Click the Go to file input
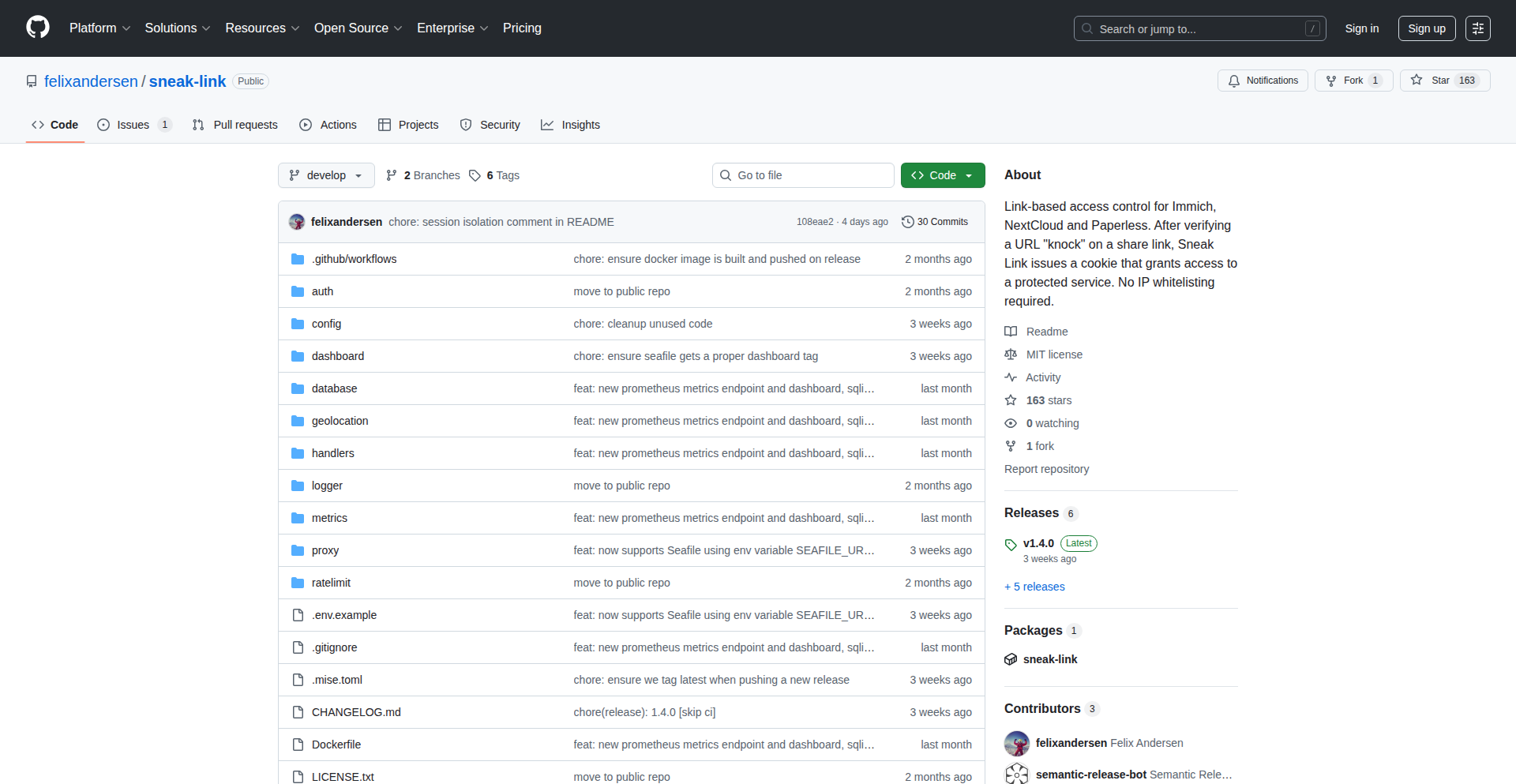The height and width of the screenshot is (784, 1516). [x=803, y=175]
